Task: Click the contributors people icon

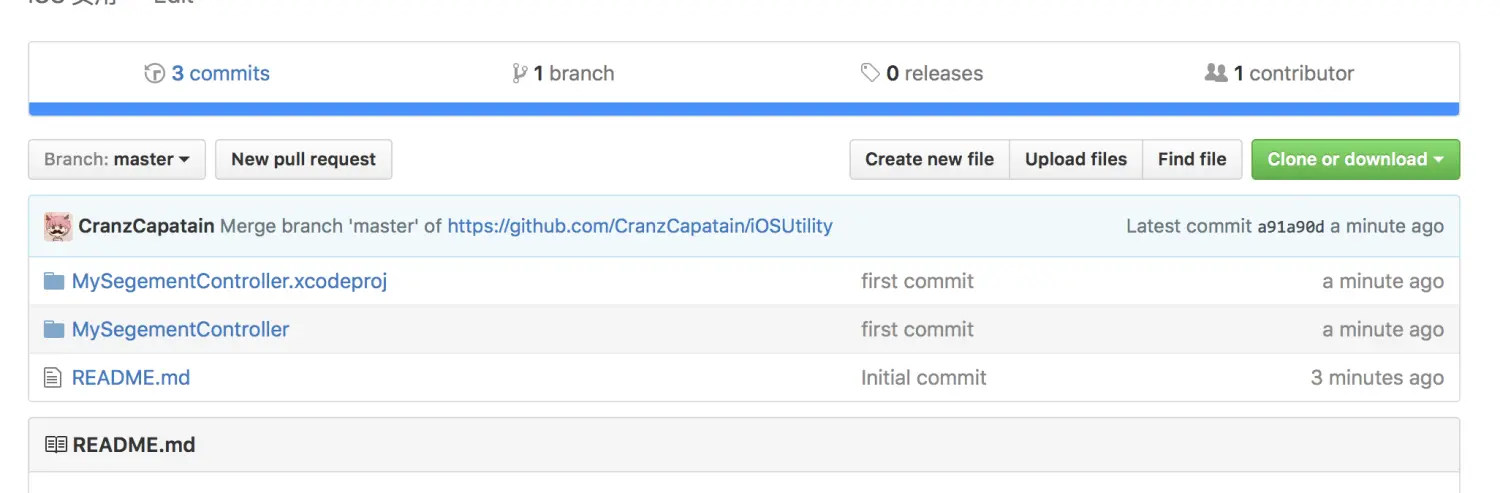Action: pos(1216,73)
